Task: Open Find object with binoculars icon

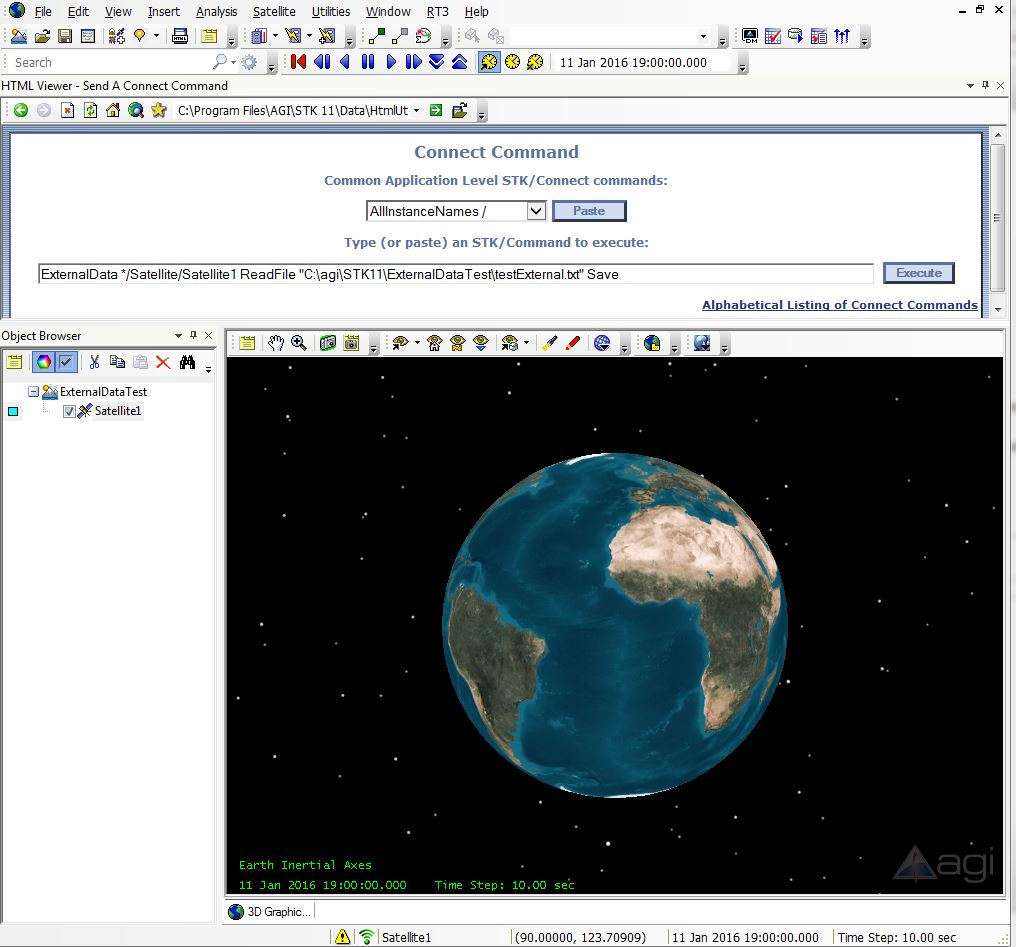Action: pyautogui.click(x=187, y=362)
